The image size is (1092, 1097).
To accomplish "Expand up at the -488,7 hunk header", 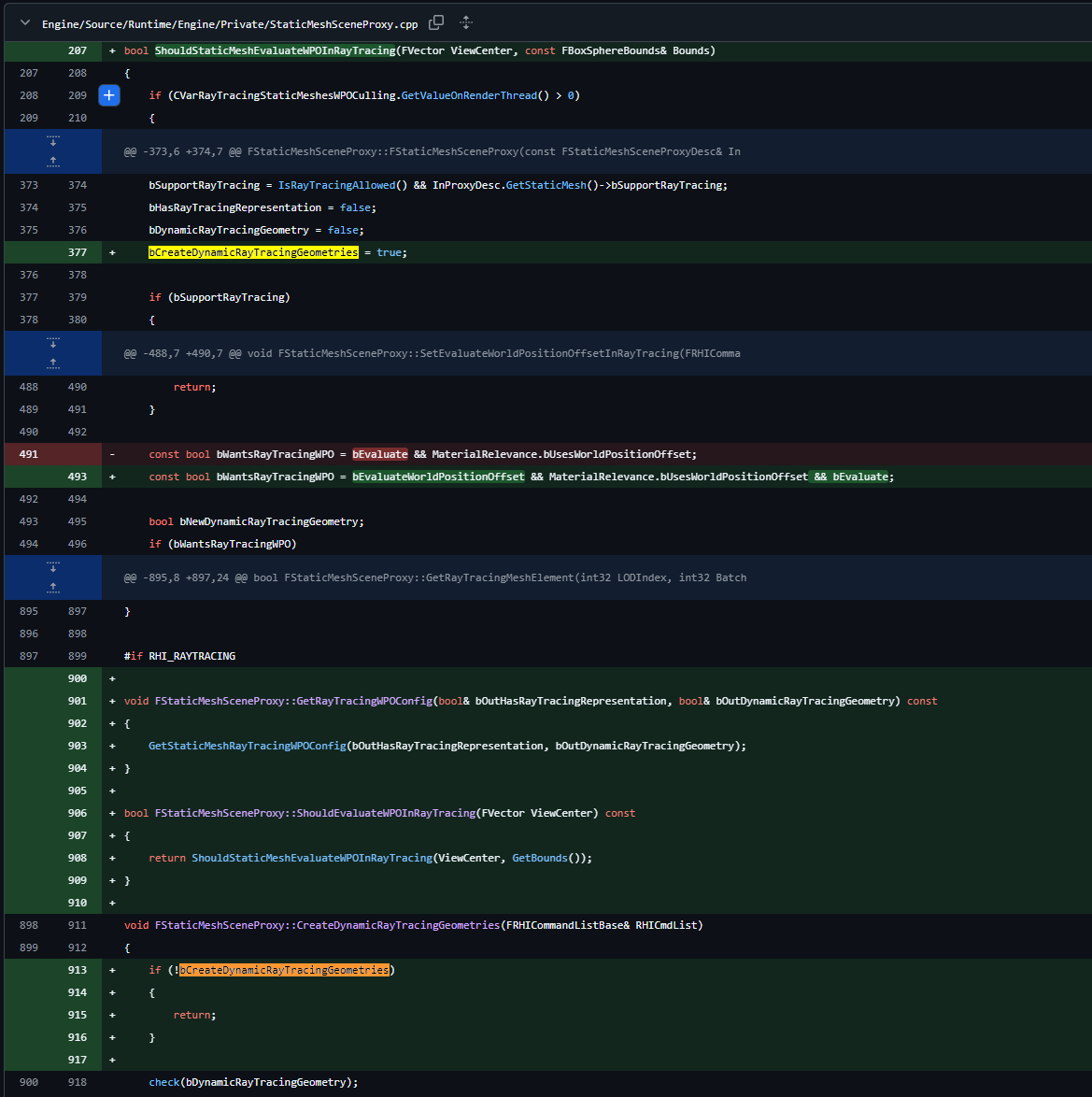I will pyautogui.click(x=53, y=363).
